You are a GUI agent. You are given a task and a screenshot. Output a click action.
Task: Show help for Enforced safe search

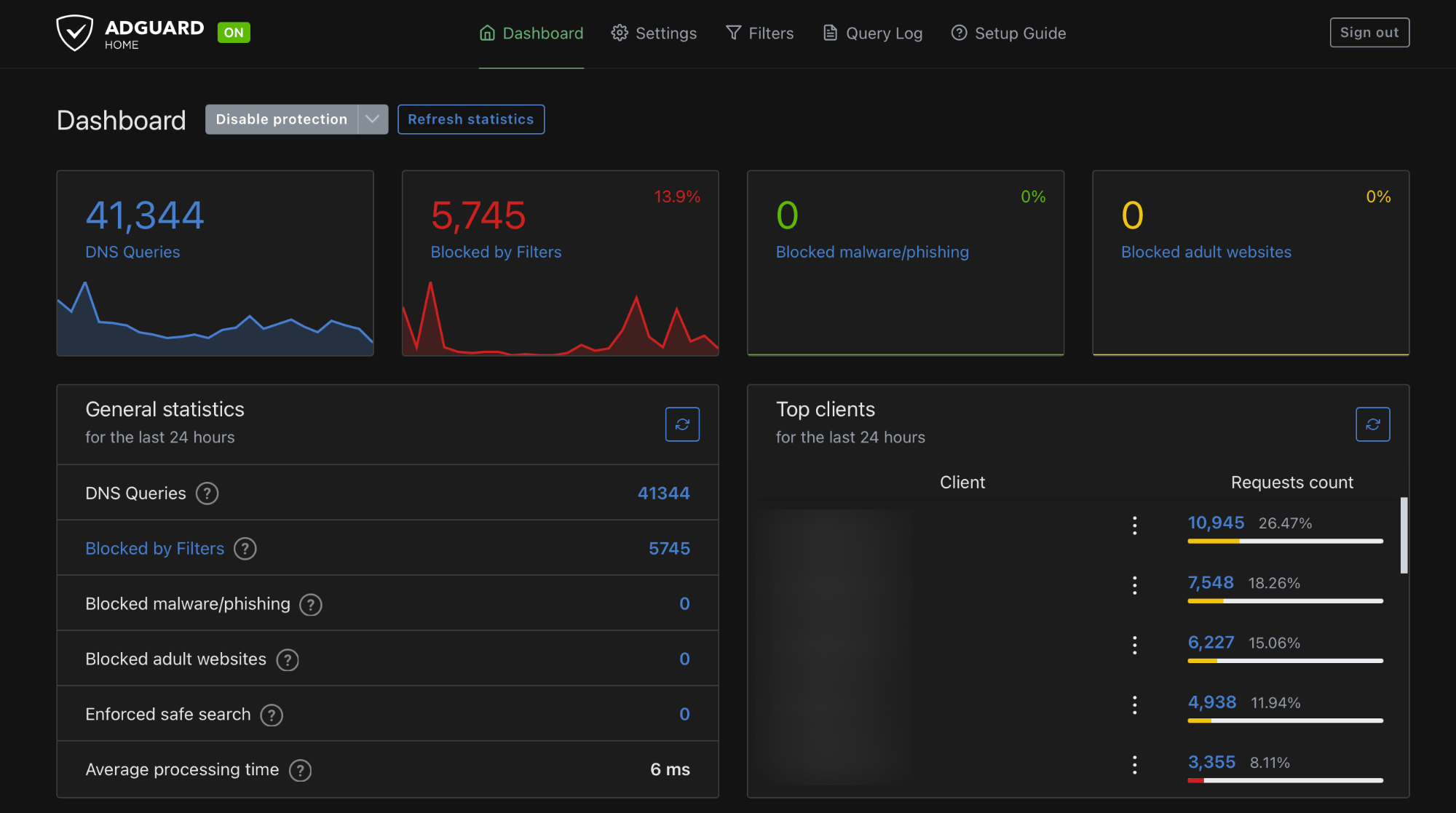pos(272,715)
